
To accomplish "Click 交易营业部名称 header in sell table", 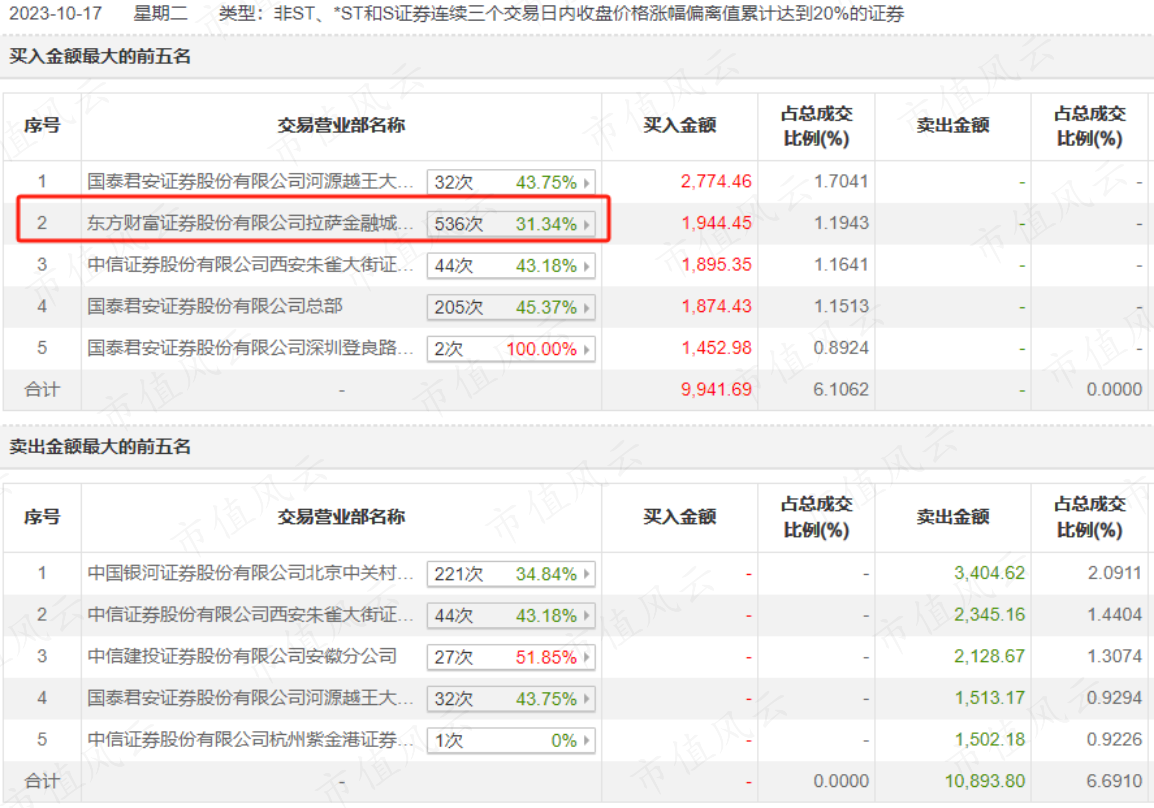I will point(341,517).
